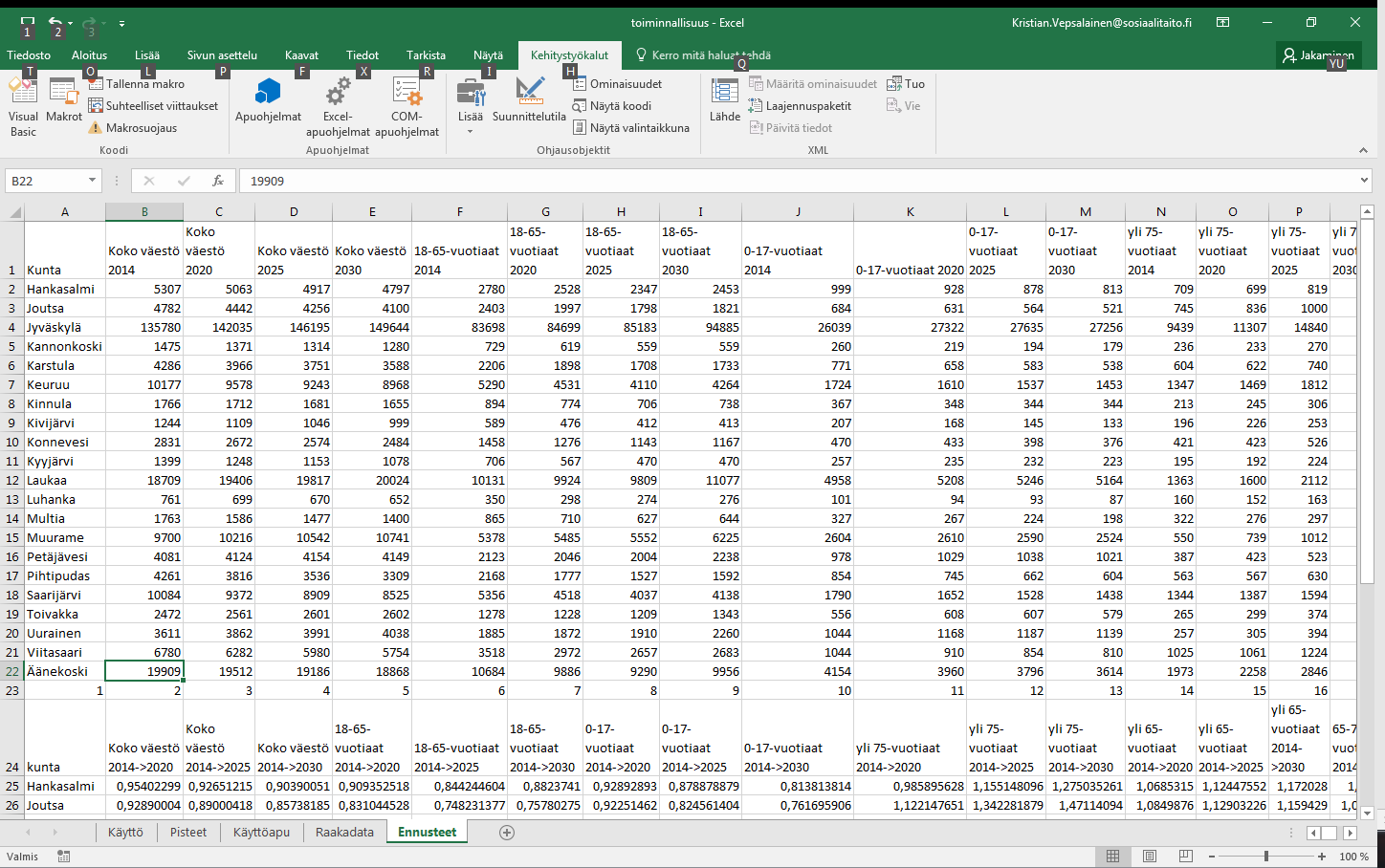Switch to Page Layout view
Image resolution: width=1385 pixels, height=868 pixels.
(1150, 857)
